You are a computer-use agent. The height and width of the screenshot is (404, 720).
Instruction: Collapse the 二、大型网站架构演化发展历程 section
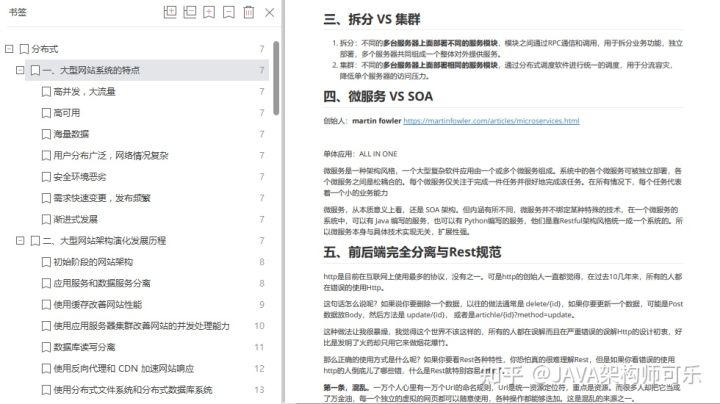20,241
